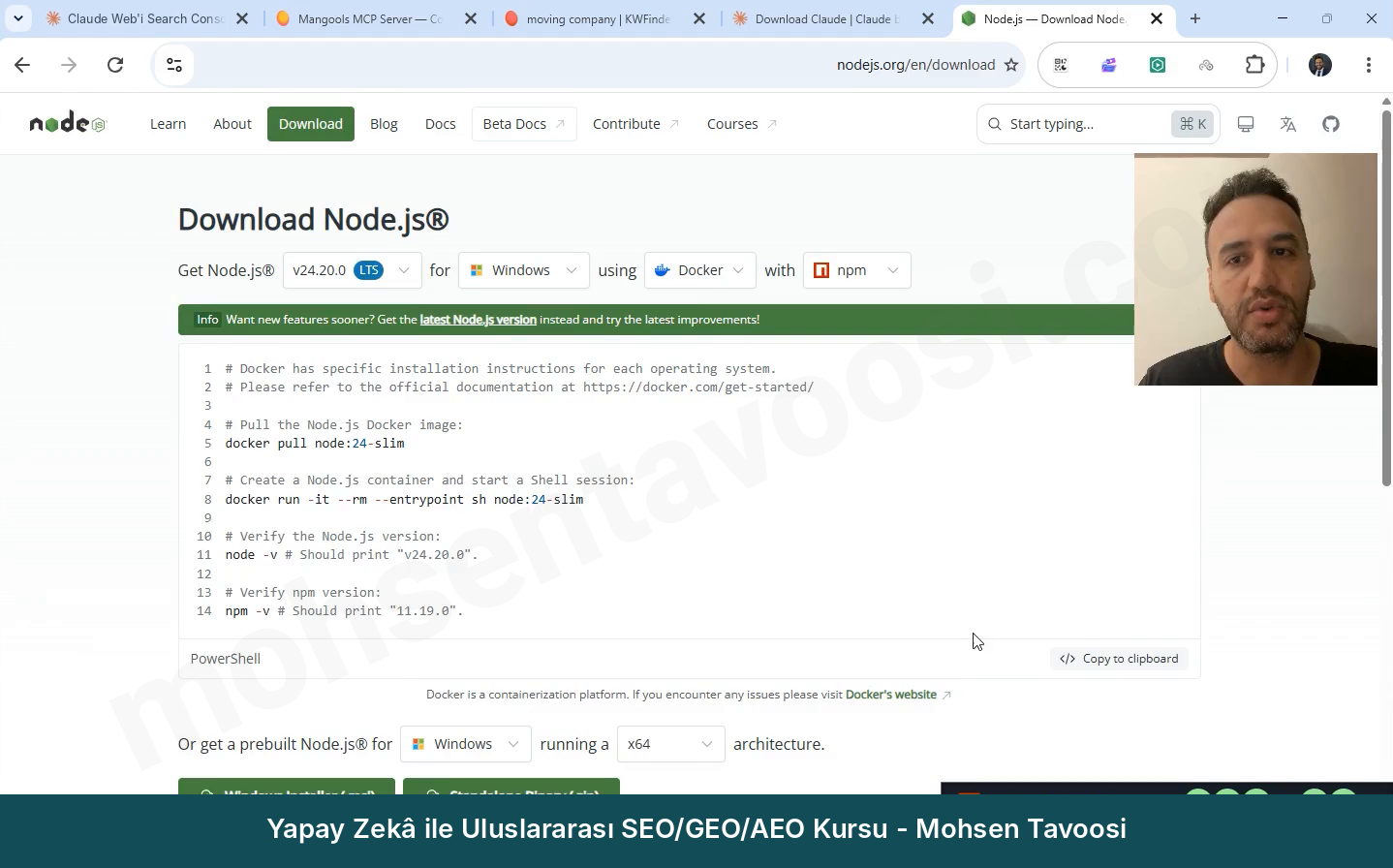
Task: Expand the x64 architecture dropdown
Action: (x=670, y=744)
